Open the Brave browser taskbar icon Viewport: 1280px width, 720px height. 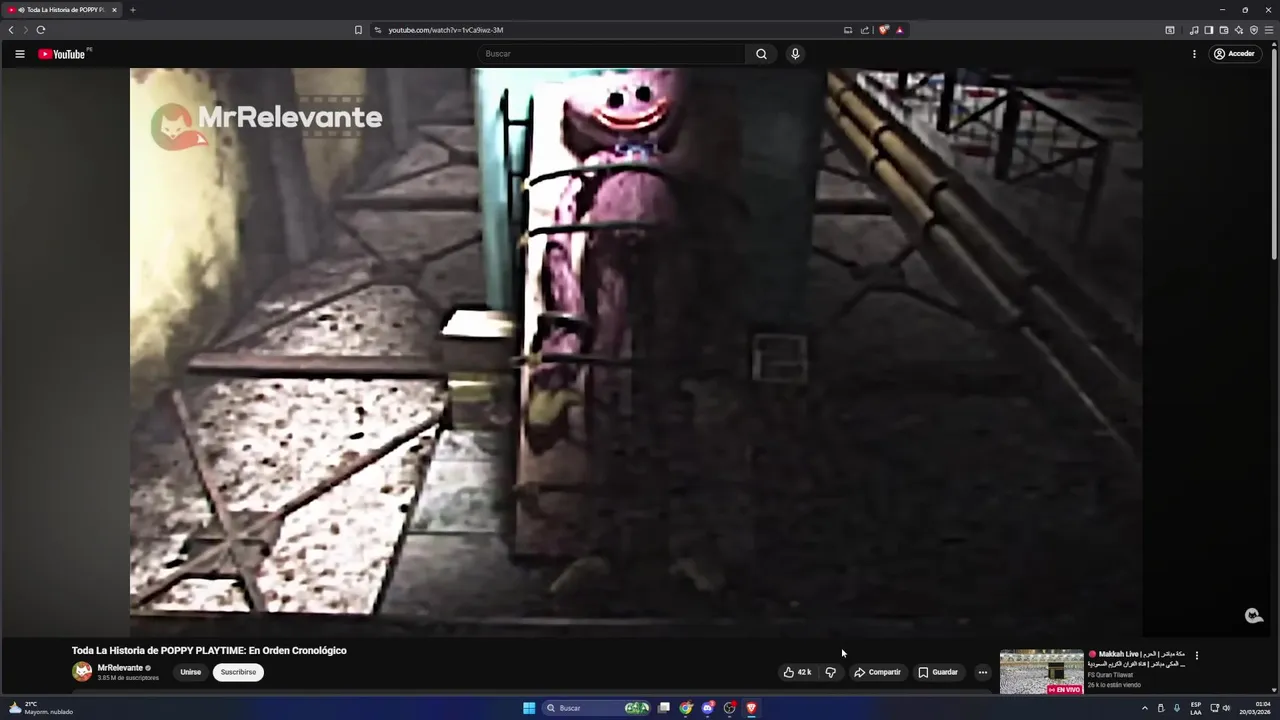[x=751, y=708]
